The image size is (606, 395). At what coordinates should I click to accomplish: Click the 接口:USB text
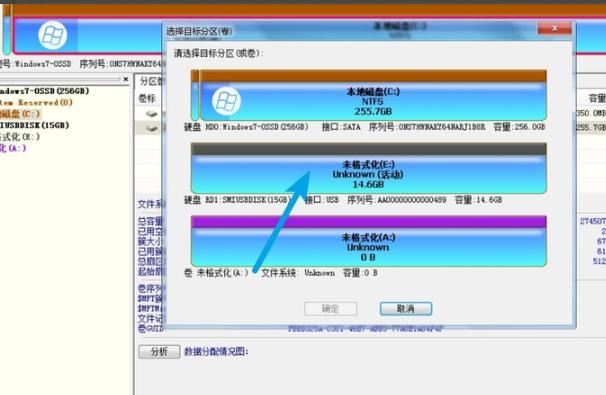tap(322, 200)
